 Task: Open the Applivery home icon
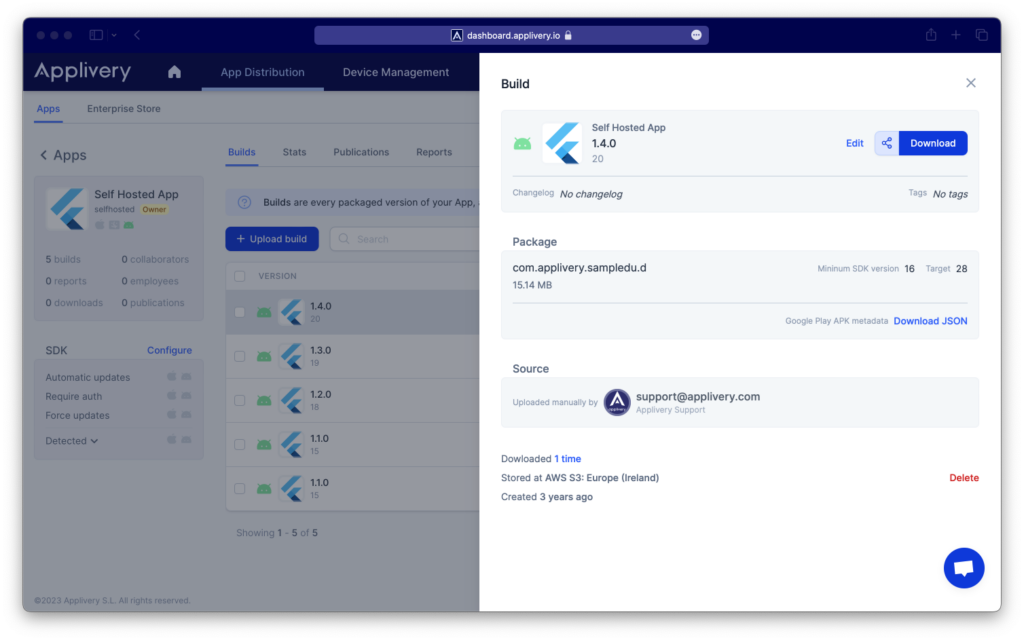pos(174,72)
